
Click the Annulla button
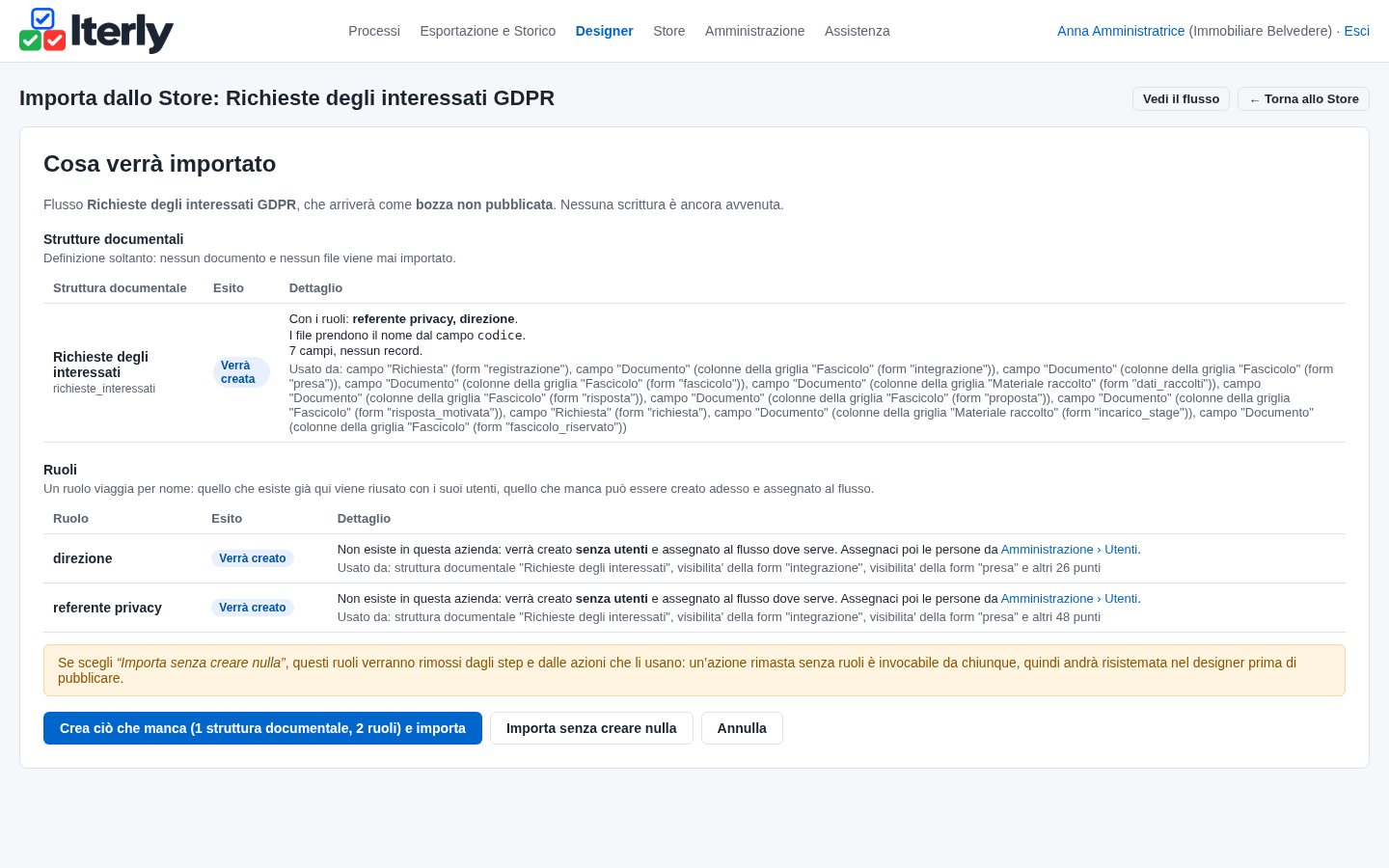tap(742, 728)
